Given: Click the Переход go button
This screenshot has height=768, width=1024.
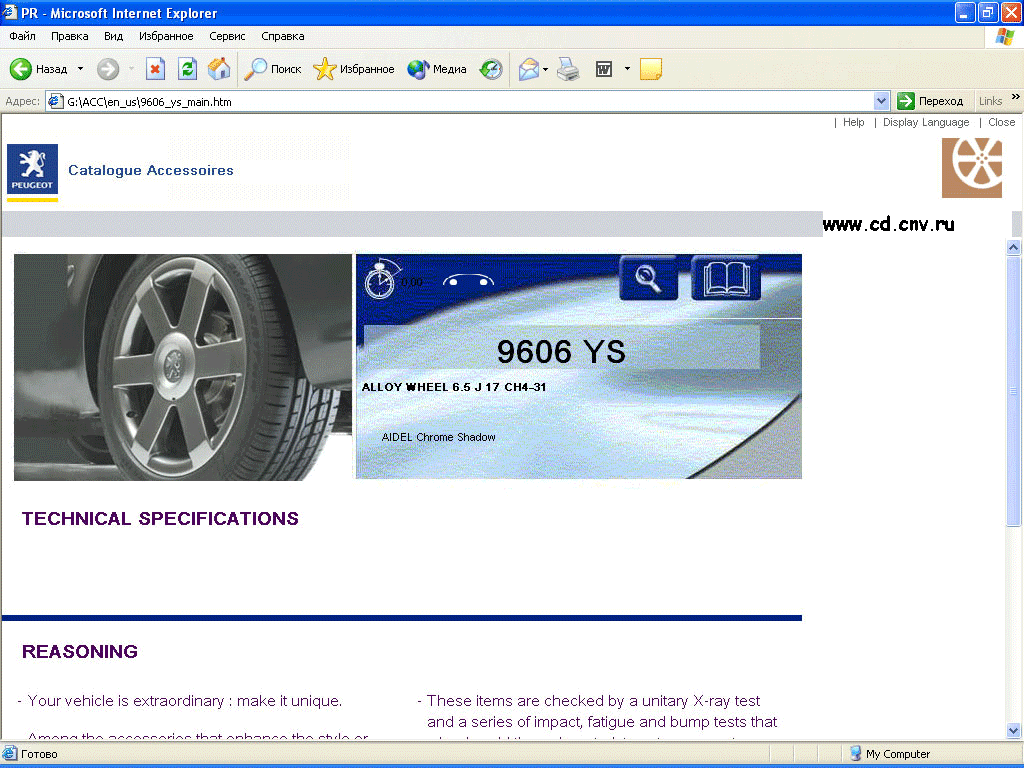Looking at the screenshot, I should [931, 101].
